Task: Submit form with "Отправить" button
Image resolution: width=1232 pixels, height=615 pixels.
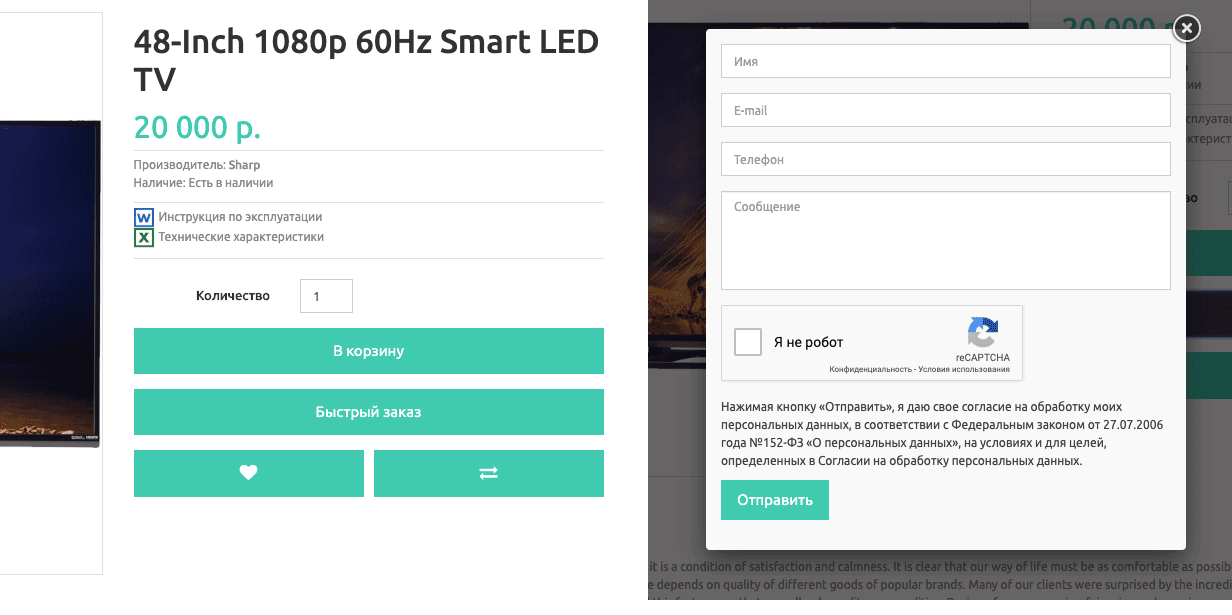Action: click(x=775, y=500)
